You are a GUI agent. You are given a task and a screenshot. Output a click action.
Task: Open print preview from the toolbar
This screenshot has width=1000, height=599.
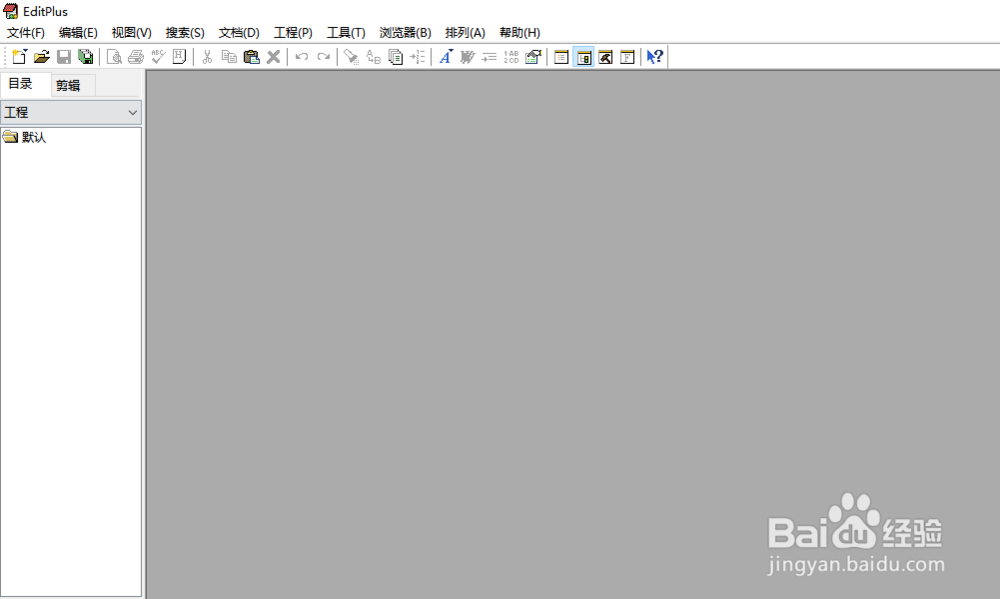pyautogui.click(x=114, y=57)
